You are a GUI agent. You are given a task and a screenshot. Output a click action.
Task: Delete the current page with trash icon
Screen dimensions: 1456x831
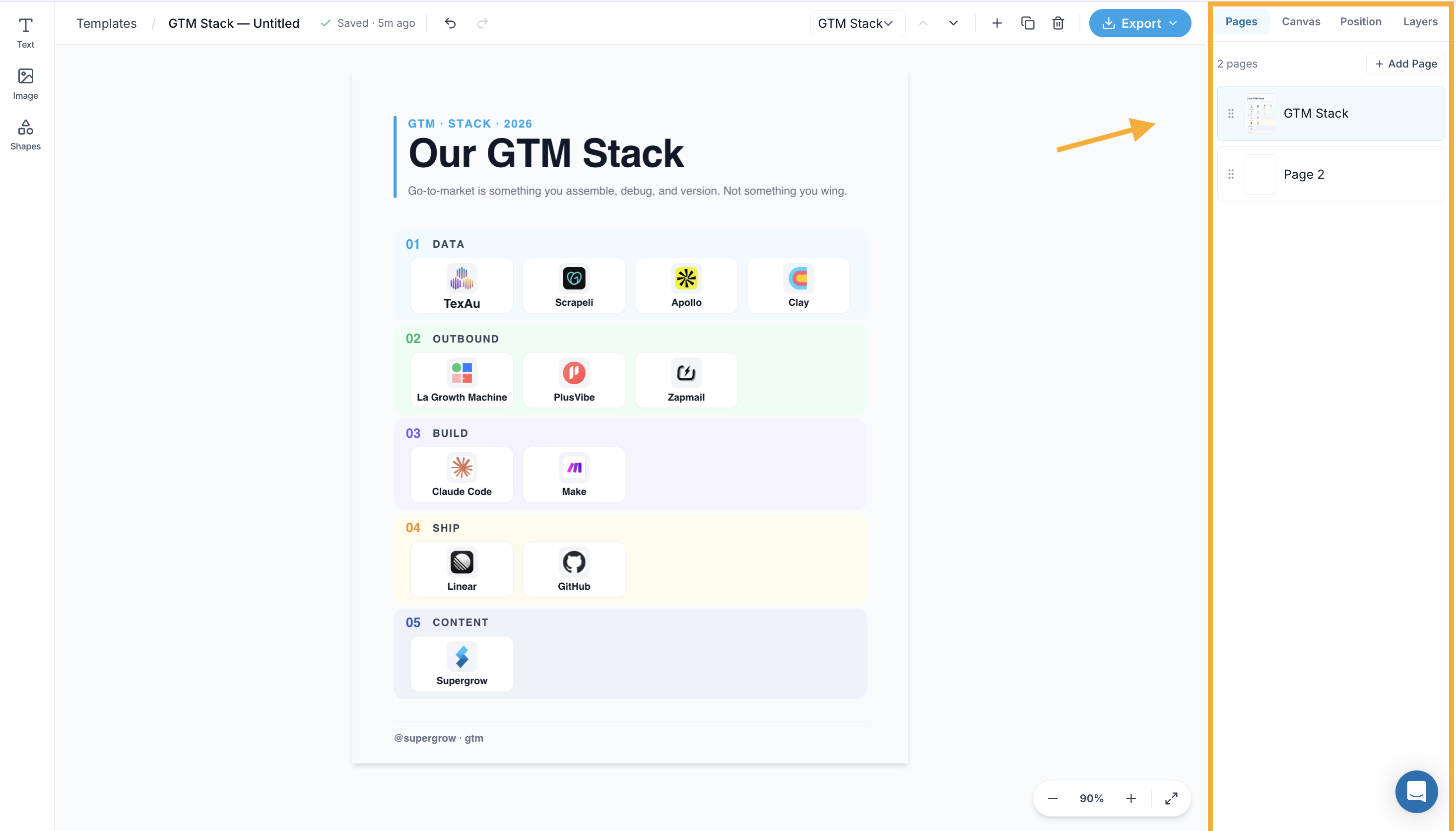pyautogui.click(x=1059, y=23)
